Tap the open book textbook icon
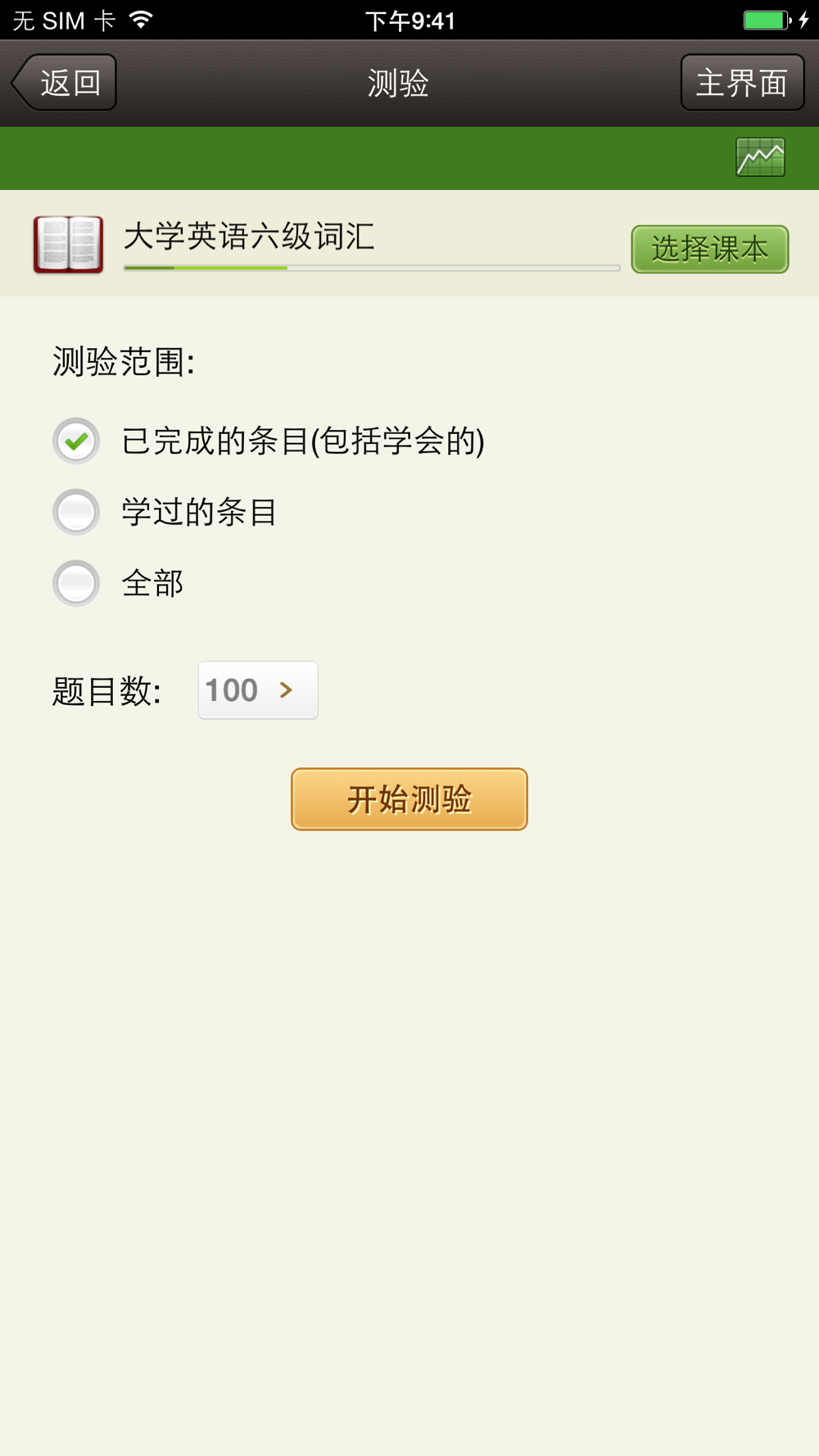819x1456 pixels. (68, 244)
